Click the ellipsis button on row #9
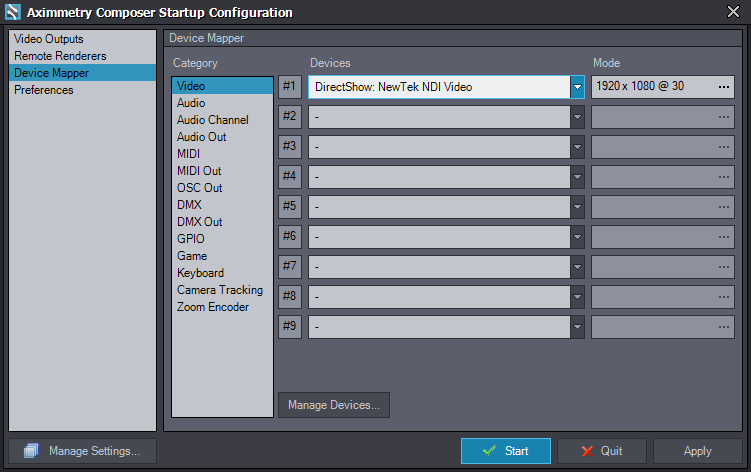 (724, 327)
